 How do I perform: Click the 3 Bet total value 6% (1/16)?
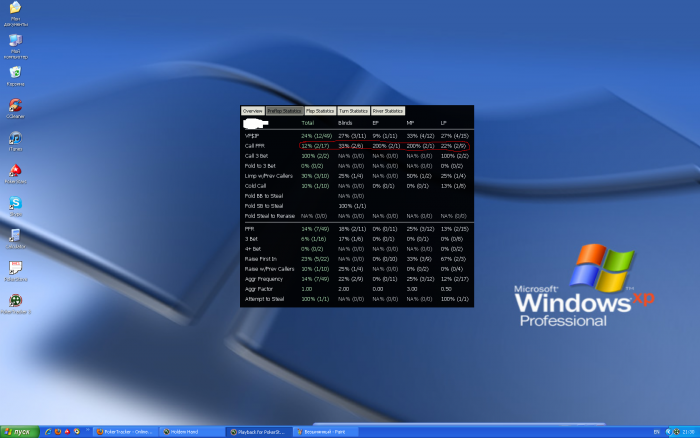pyautogui.click(x=313, y=239)
